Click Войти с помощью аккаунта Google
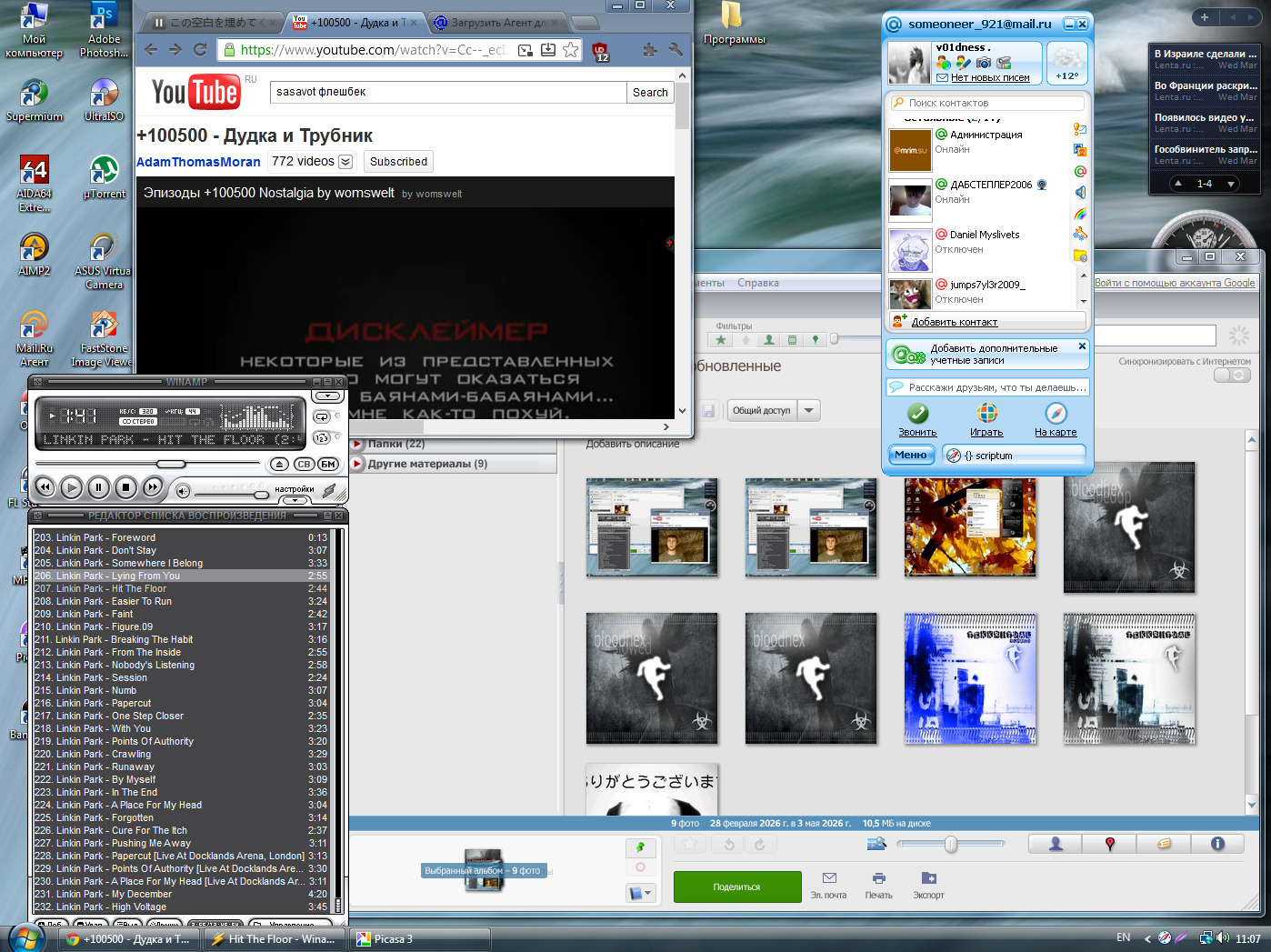1271x952 pixels. pos(1175,283)
